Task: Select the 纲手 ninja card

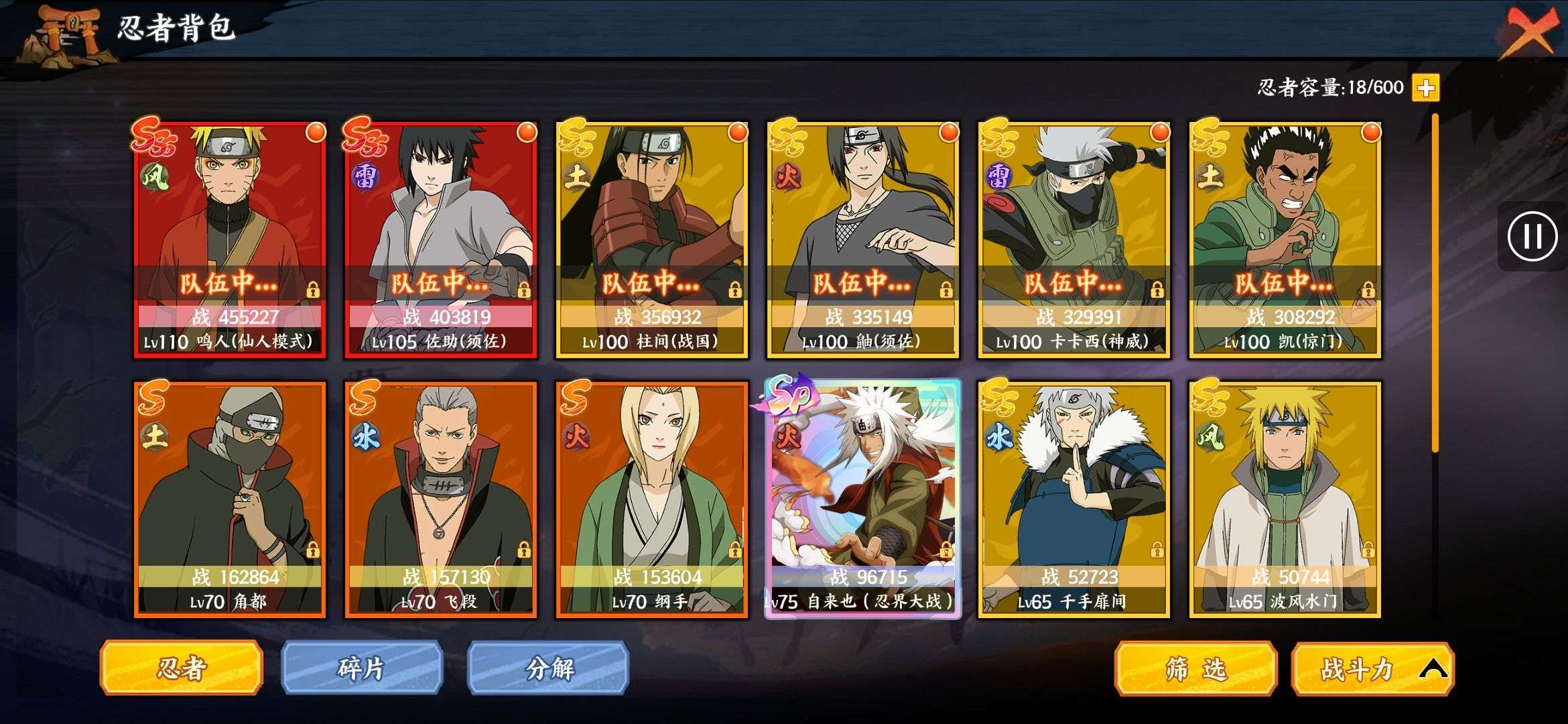Action: (651, 499)
